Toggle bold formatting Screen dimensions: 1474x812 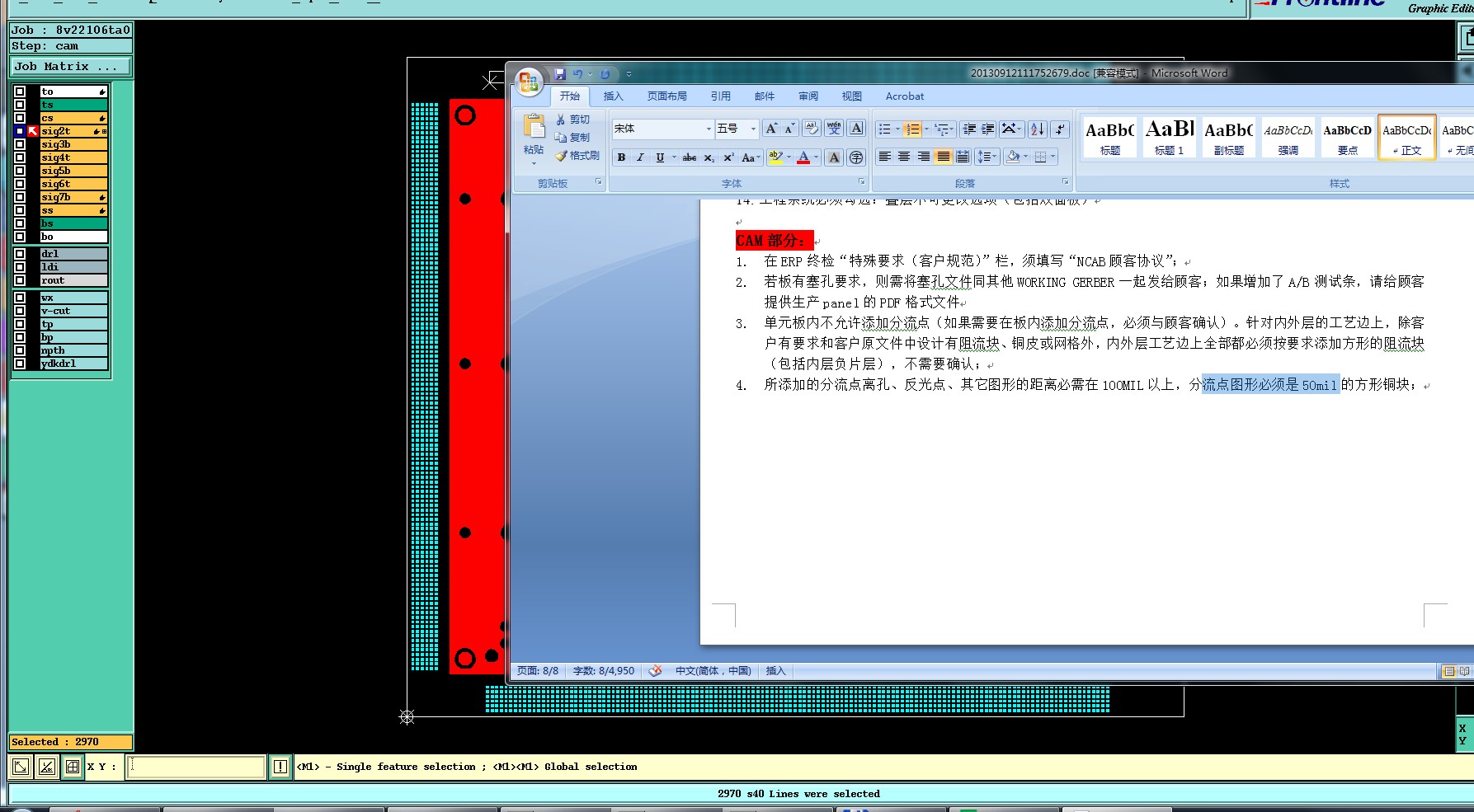(621, 157)
